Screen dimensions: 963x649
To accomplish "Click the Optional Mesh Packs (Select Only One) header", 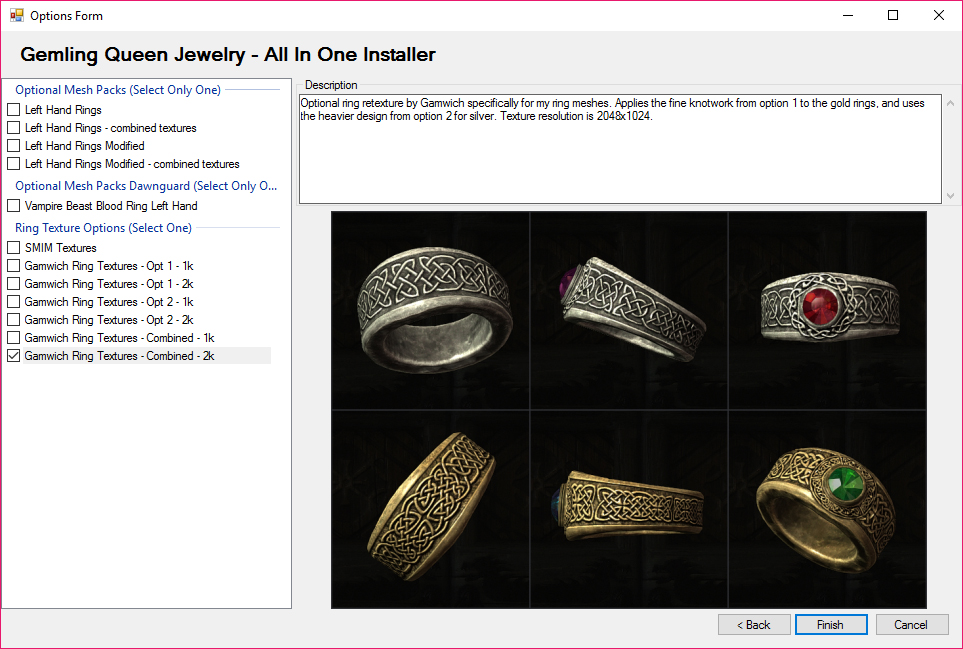I will [118, 90].
